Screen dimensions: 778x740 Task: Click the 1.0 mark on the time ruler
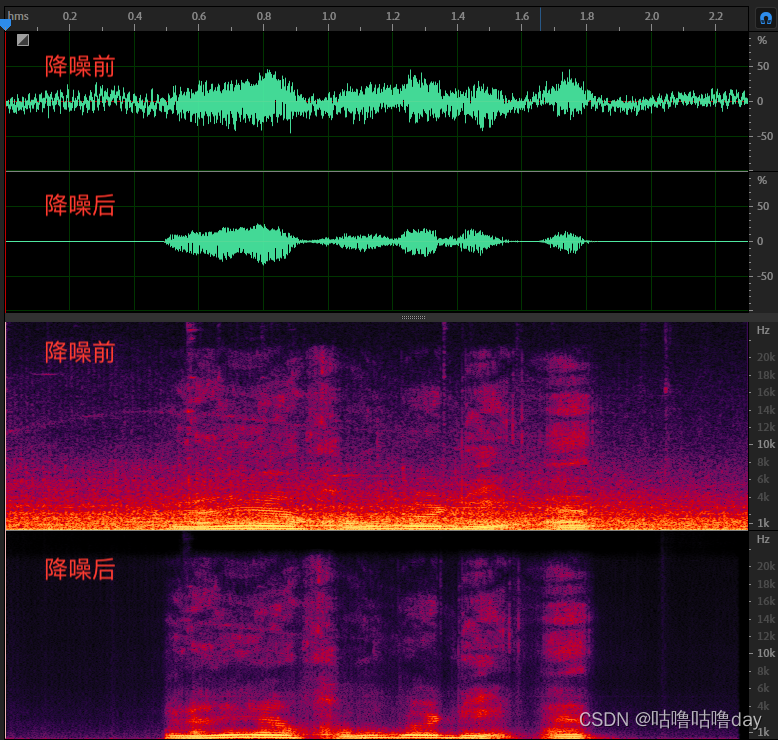click(328, 16)
